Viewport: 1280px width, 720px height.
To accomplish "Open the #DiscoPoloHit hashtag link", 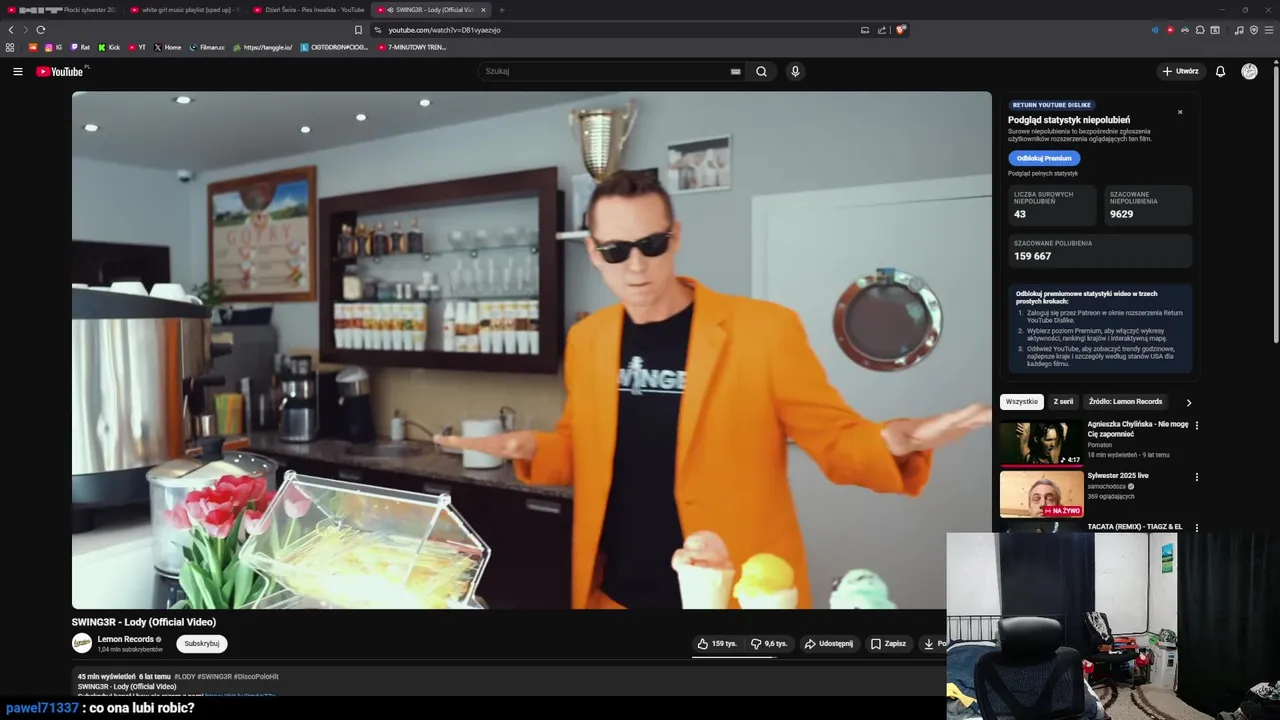I will click(257, 677).
